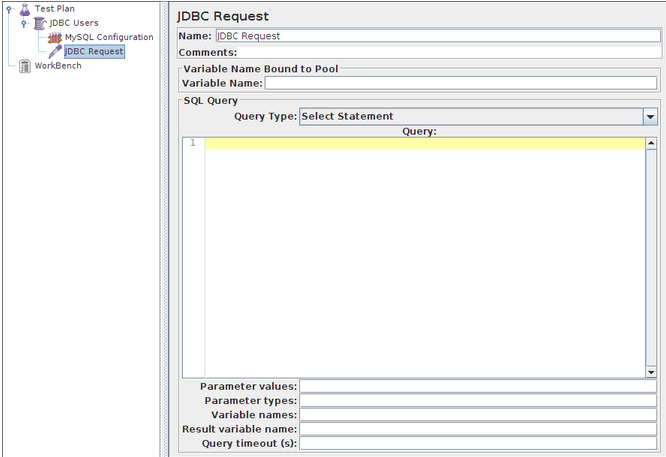Click the query editor vertical scrollbar track

pos(651,258)
